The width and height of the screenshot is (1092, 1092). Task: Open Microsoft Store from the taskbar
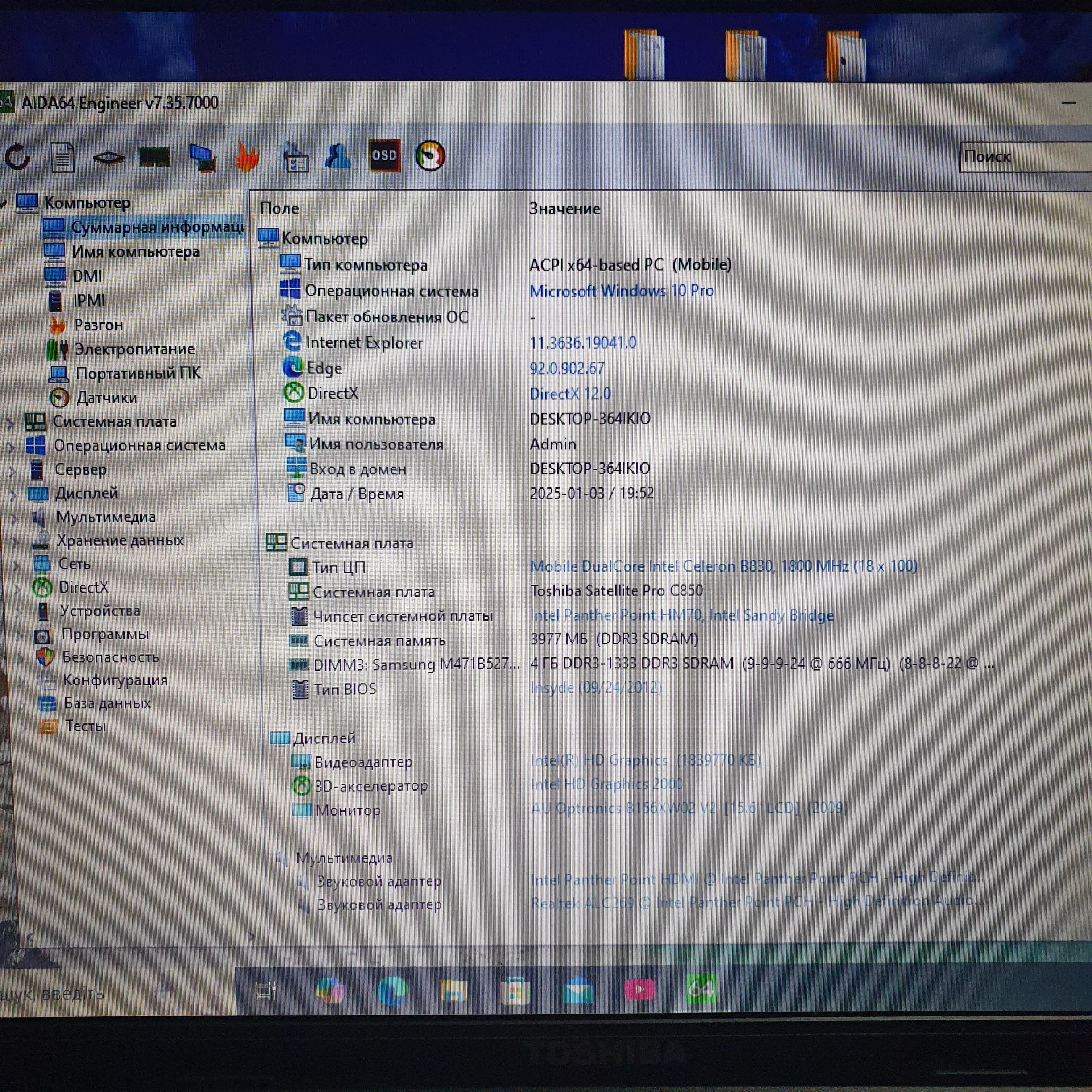coord(515,991)
